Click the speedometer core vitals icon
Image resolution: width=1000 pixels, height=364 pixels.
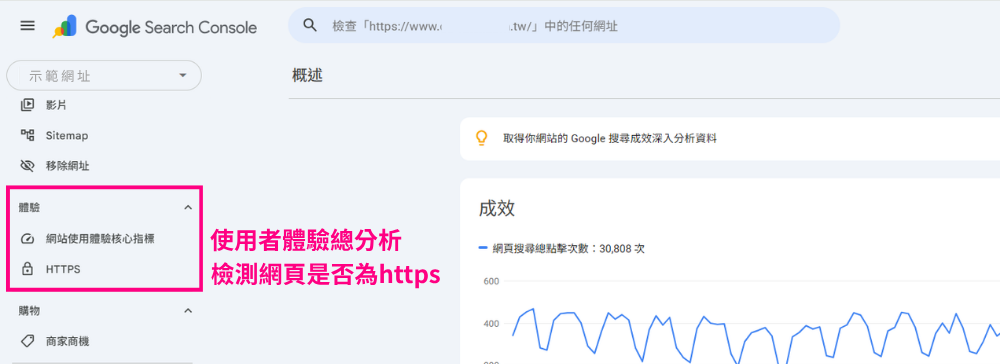[x=27, y=239]
